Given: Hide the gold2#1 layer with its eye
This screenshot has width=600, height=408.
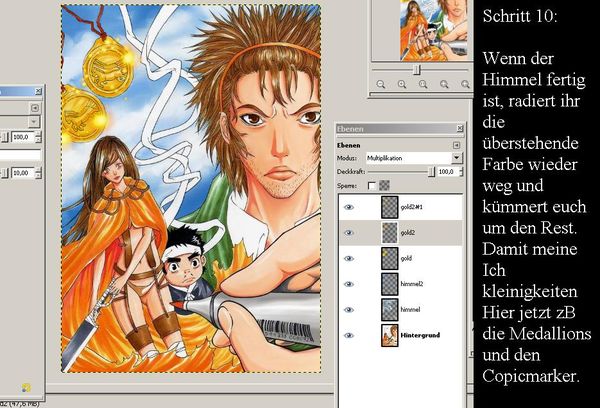Looking at the screenshot, I should click(348, 207).
